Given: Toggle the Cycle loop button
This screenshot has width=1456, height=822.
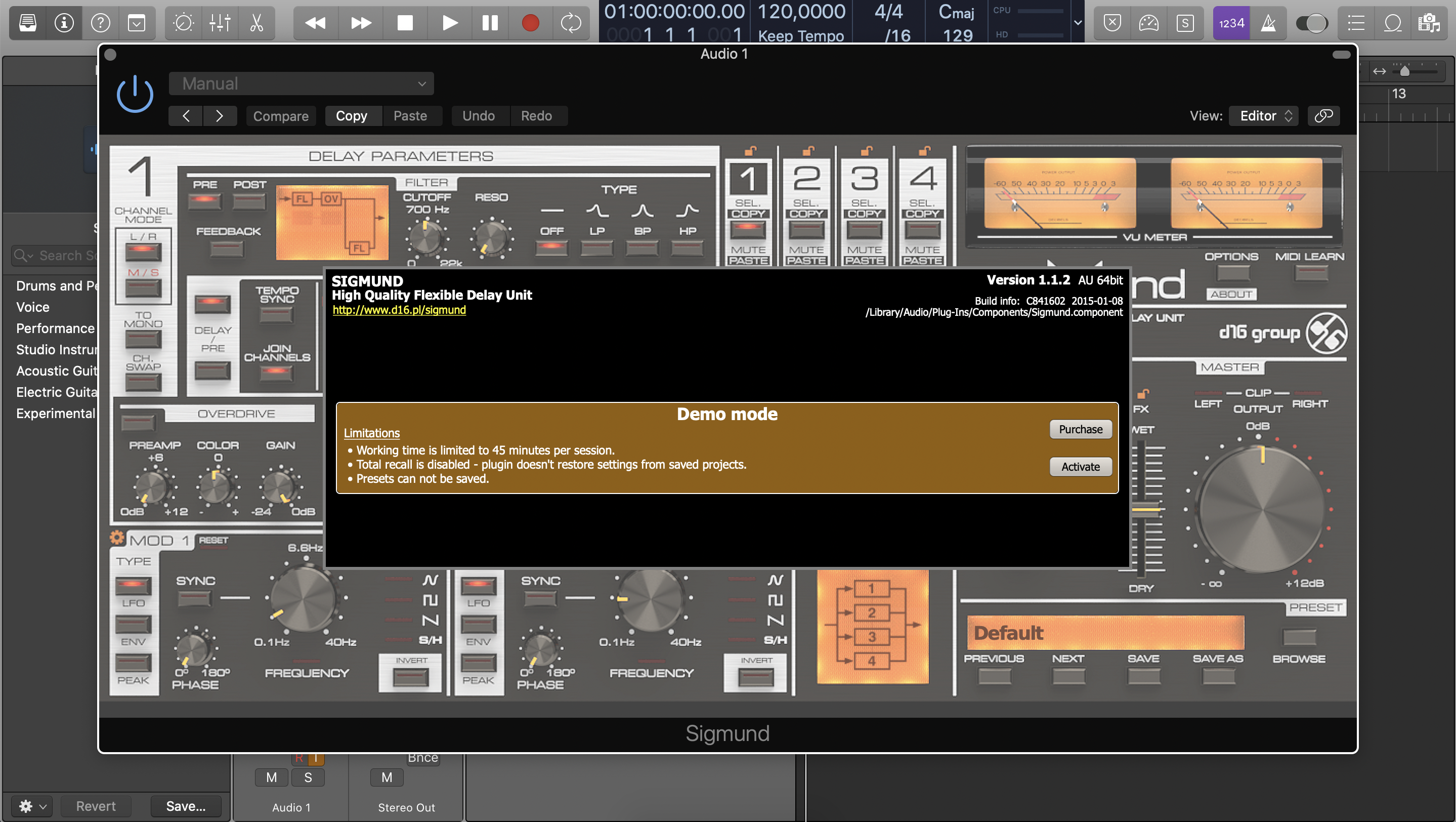Looking at the screenshot, I should click(570, 23).
